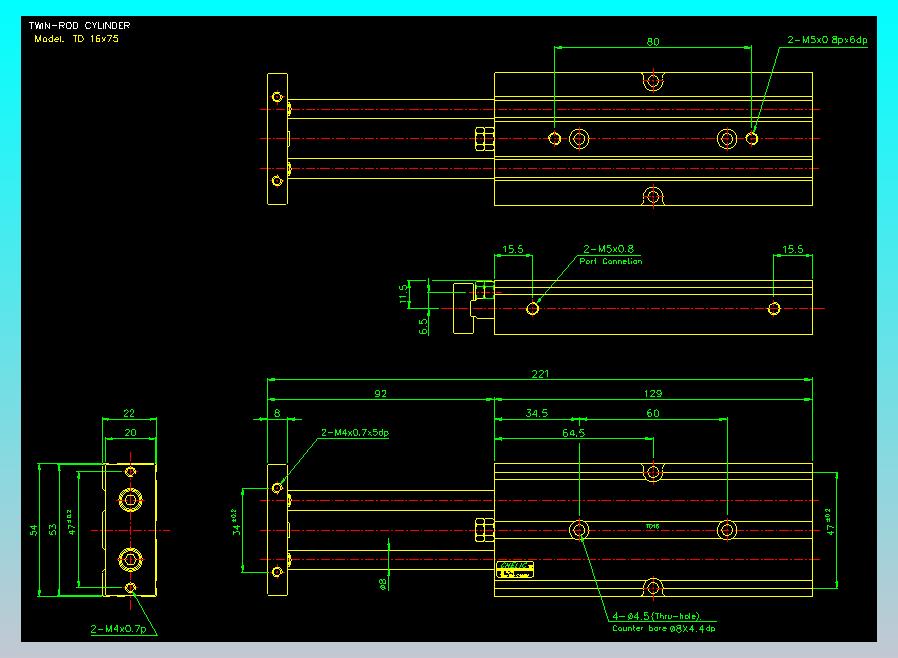Click the 54 height dimension
Screen dimensions: 898x658
pos(33,528)
